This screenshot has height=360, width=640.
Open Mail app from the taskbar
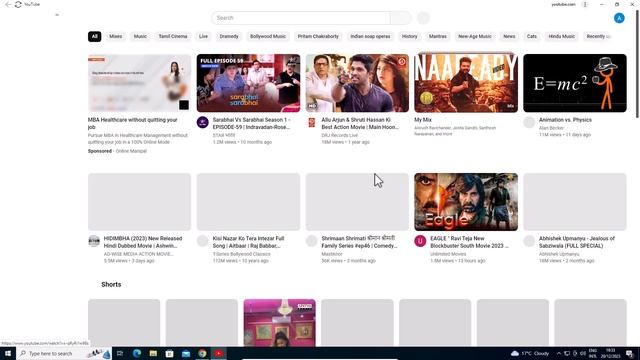click(x=186, y=353)
